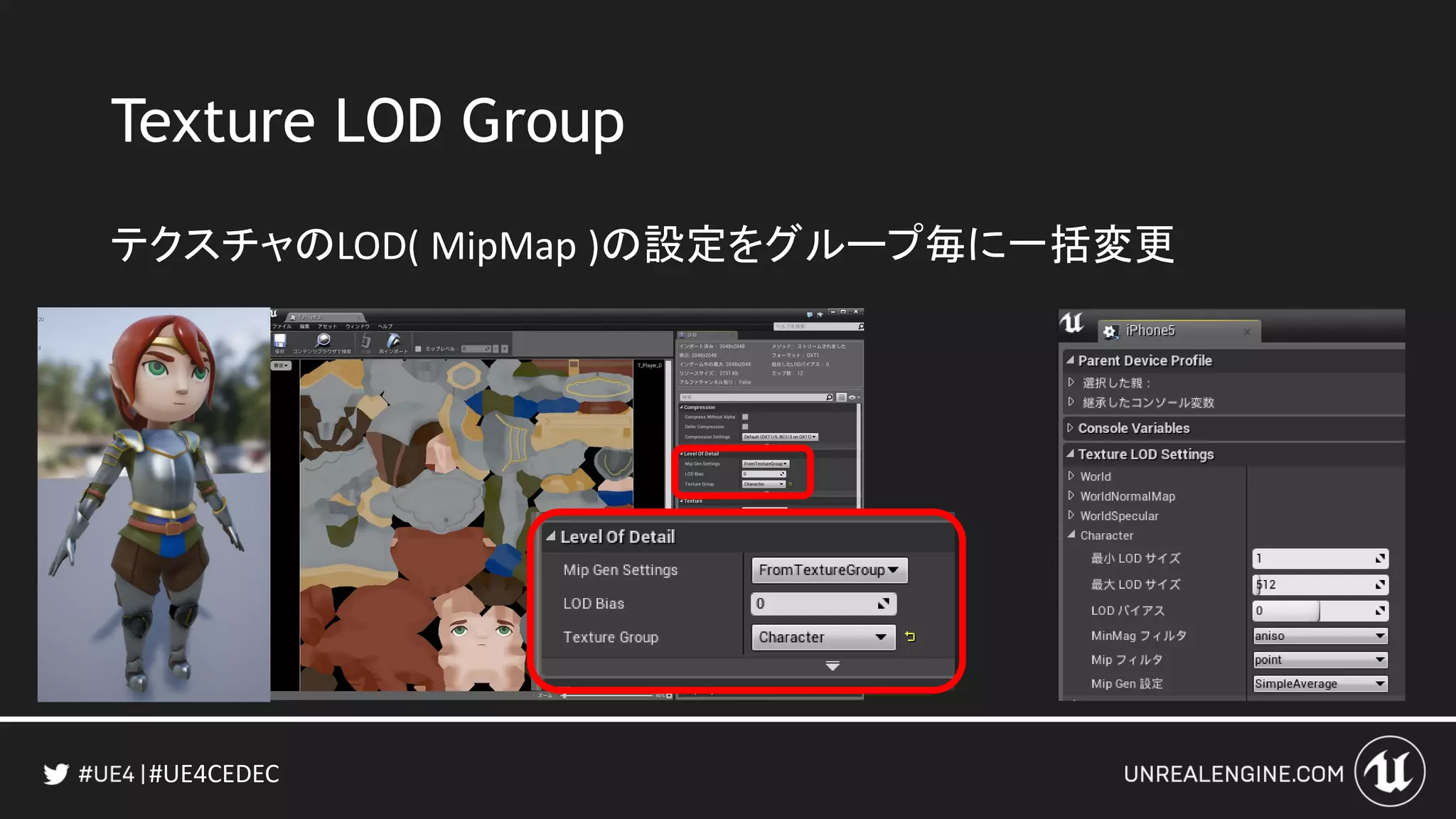The height and width of the screenshot is (819, 1456).
Task: Click the grid view icon beside details search
Action: pyautogui.click(x=841, y=397)
